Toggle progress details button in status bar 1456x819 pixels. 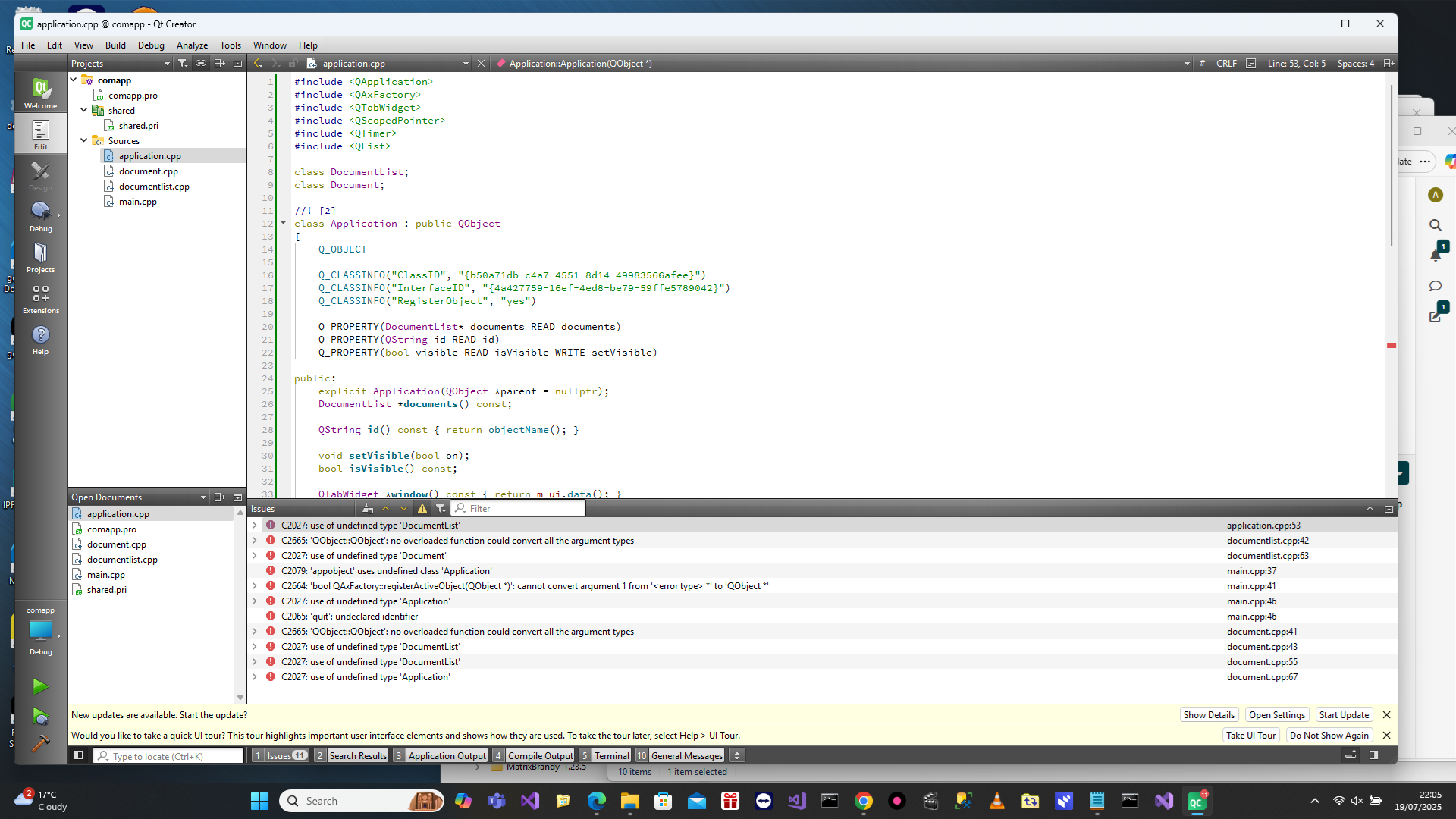tap(1351, 755)
